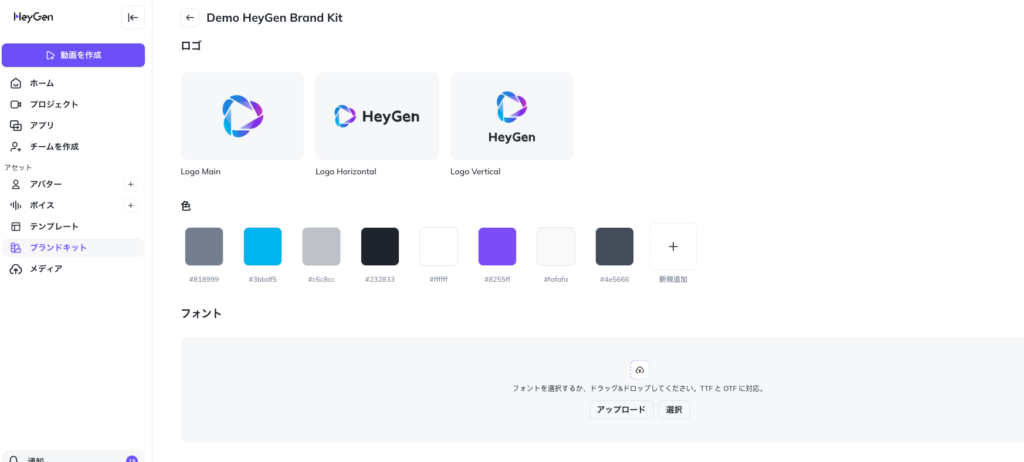Click the Logo Main label

point(200,172)
